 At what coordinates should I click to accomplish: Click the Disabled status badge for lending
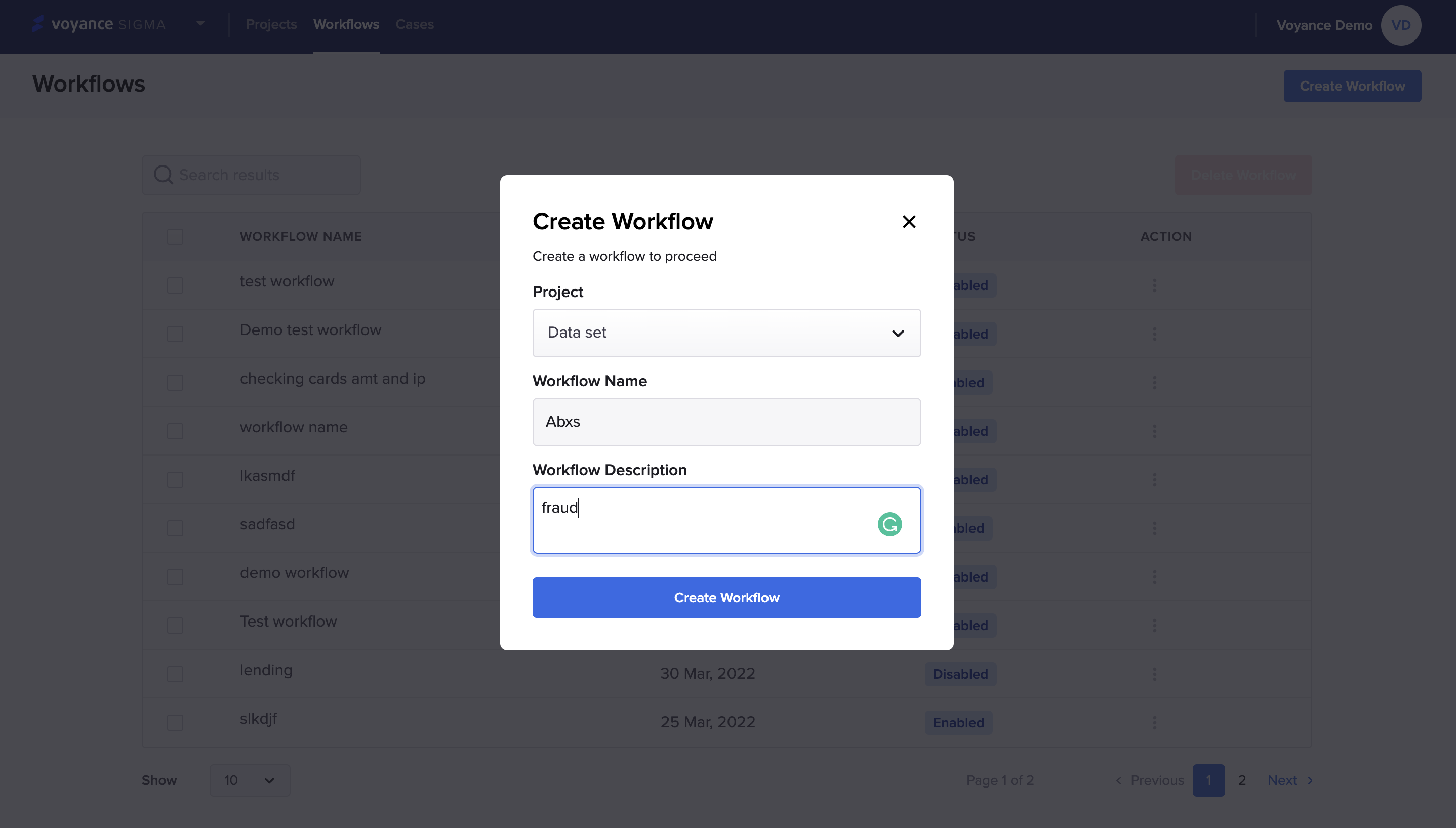[960, 675]
